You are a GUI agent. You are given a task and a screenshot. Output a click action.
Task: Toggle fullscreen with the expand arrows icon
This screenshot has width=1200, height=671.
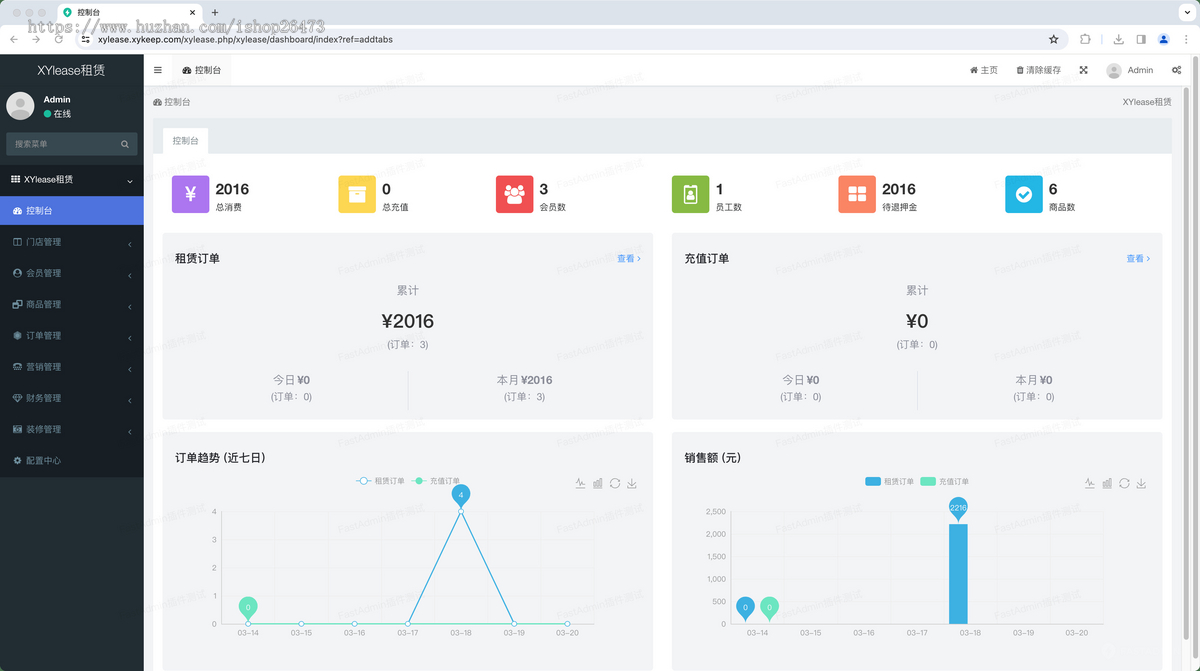[1083, 70]
